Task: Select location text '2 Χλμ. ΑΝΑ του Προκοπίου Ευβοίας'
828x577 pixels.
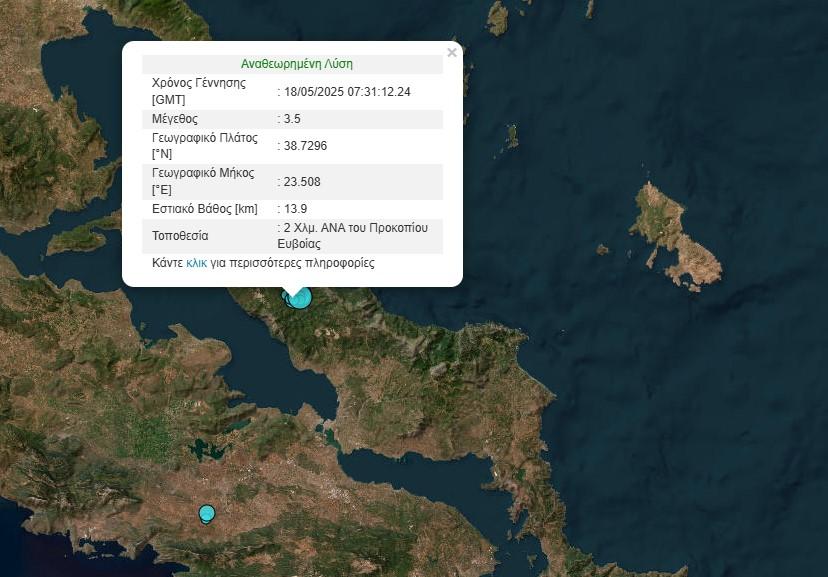Action: tap(353, 235)
